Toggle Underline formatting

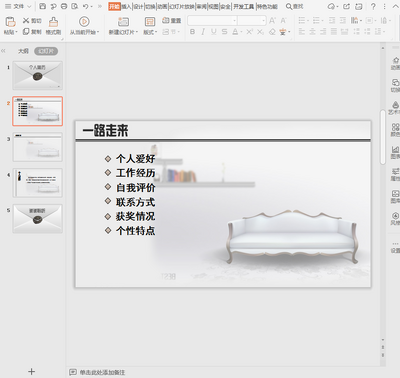coord(214,32)
